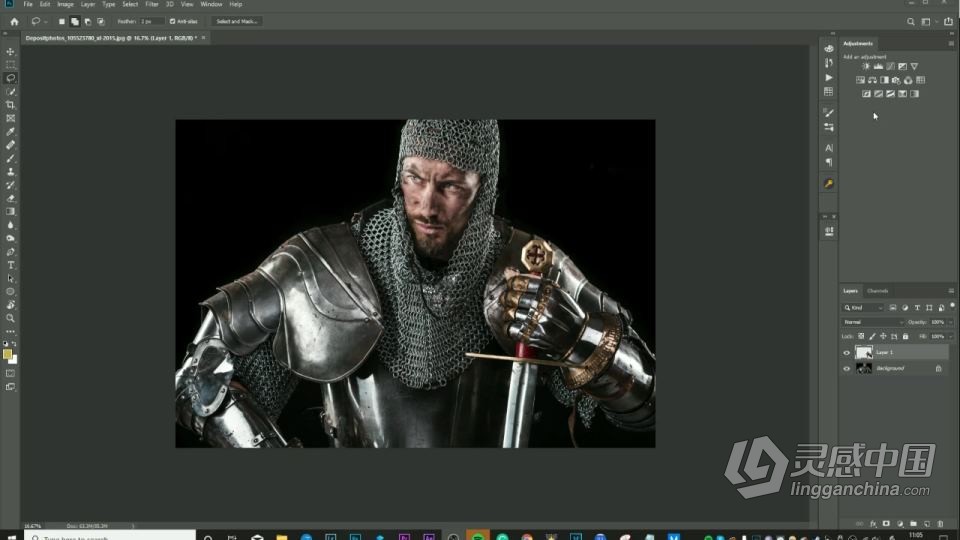Select the Lasso tool in left toolbar

coord(10,78)
